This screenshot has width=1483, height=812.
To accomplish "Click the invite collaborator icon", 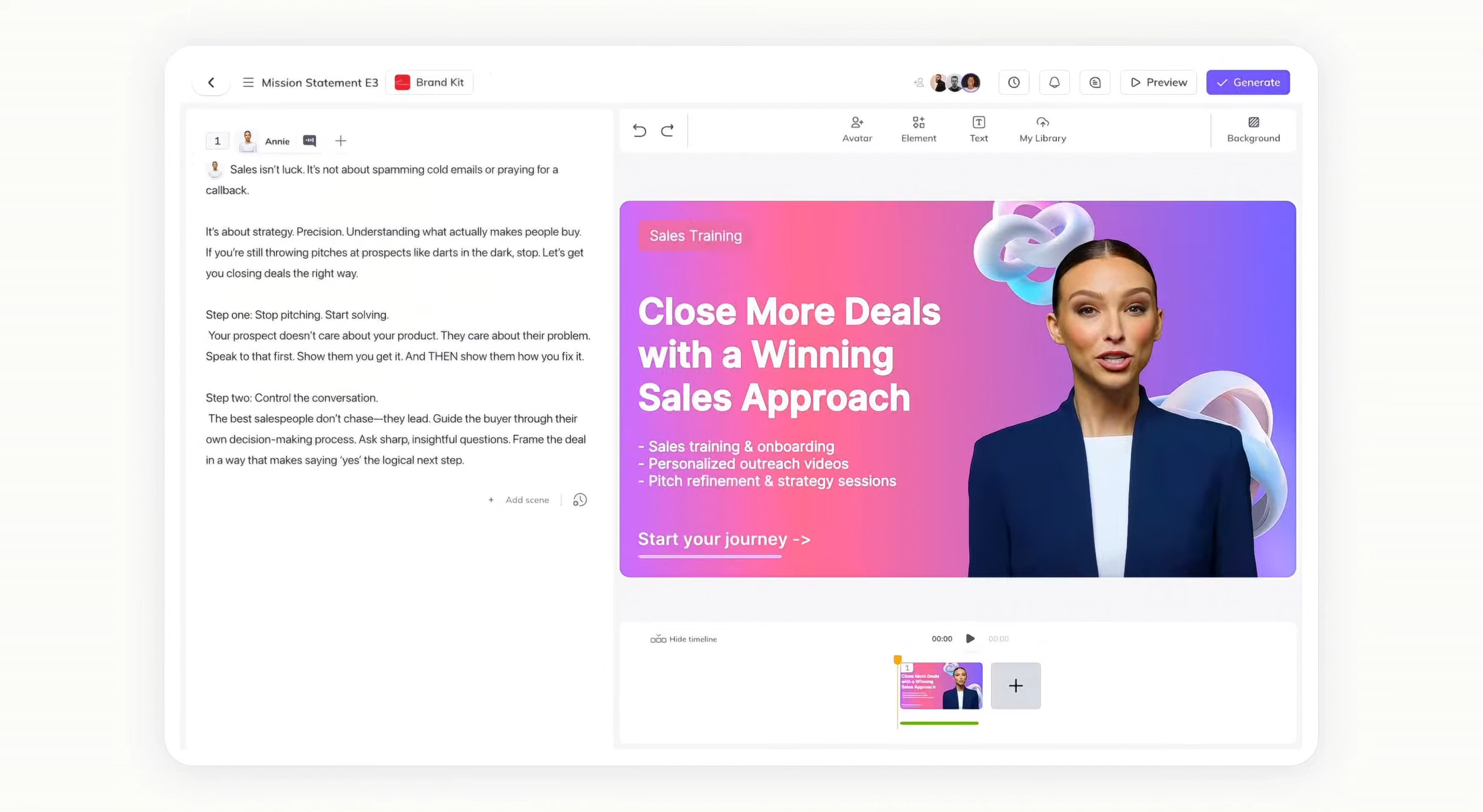I will pyautogui.click(x=919, y=82).
